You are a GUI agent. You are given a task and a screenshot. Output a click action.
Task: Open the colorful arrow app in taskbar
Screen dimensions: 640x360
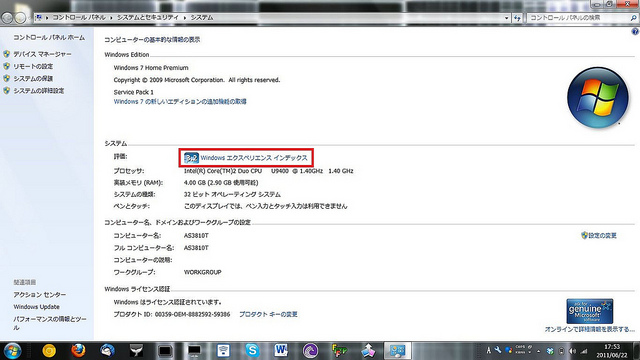pyautogui.click(x=368, y=351)
